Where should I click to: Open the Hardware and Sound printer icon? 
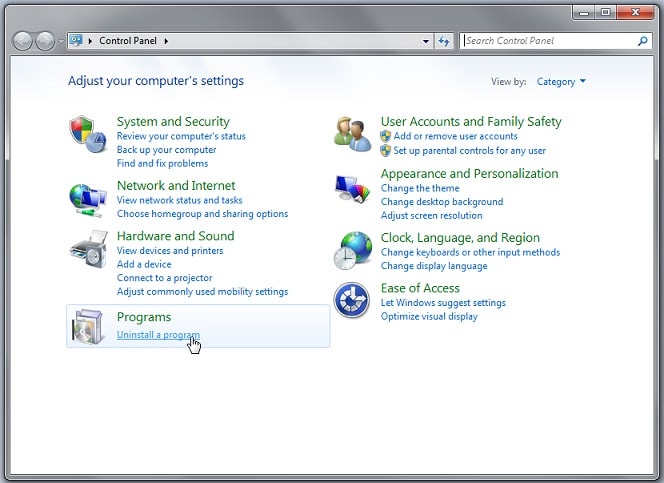[x=89, y=249]
